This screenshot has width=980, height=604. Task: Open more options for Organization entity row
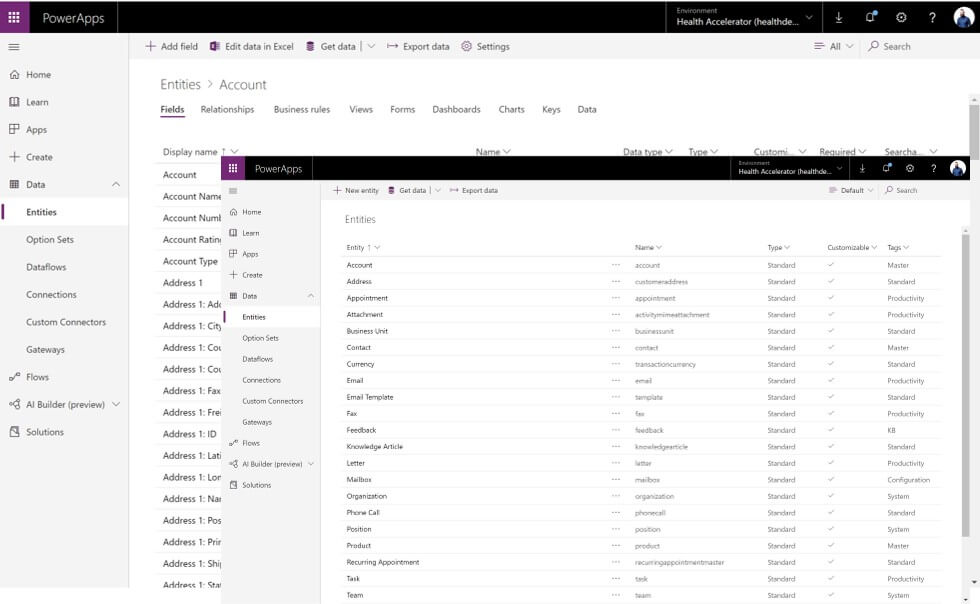coord(616,496)
